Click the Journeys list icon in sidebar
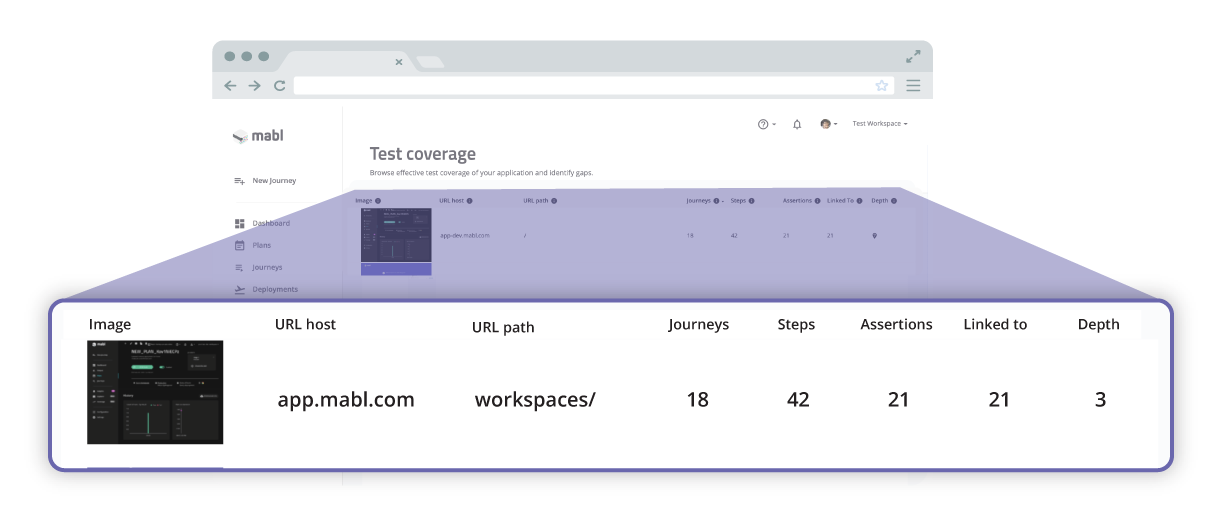This screenshot has width=1224, height=528. click(x=239, y=268)
